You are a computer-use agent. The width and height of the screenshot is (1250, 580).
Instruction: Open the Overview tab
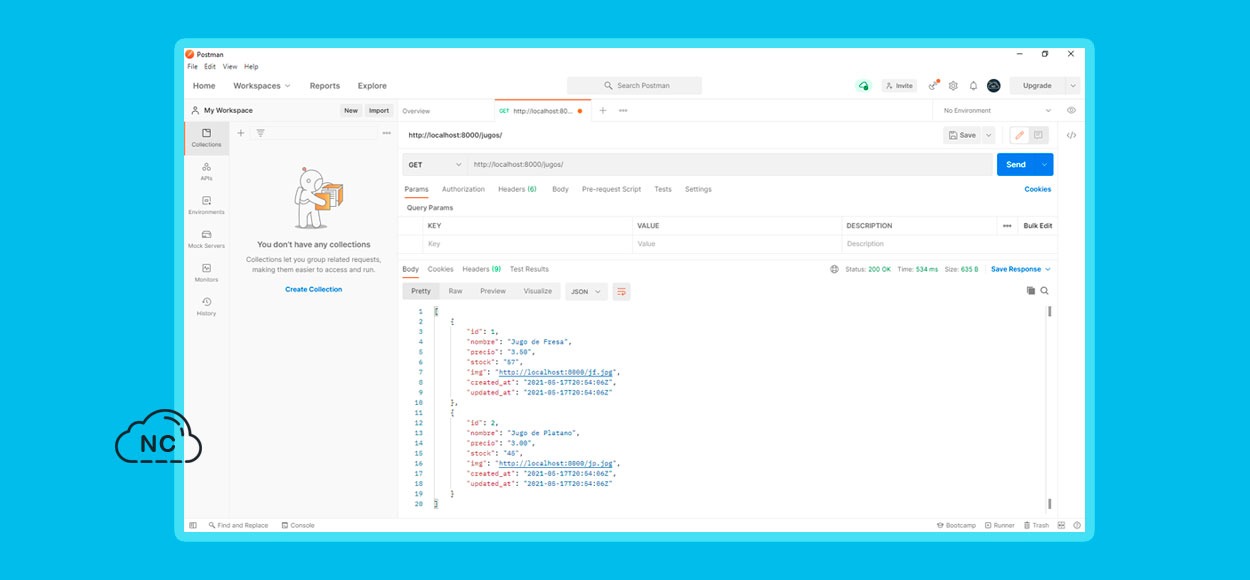pos(416,111)
